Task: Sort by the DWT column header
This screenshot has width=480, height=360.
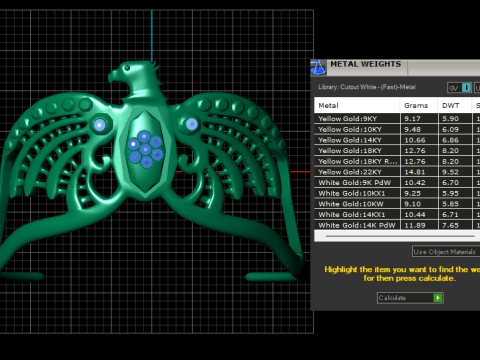Action: pos(455,105)
